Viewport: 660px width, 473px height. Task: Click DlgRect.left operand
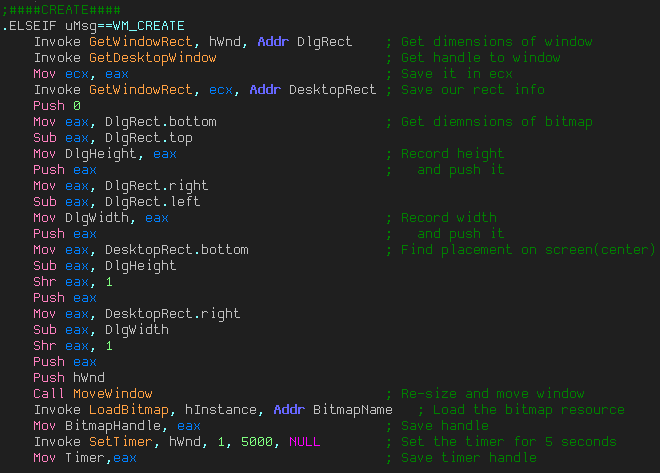(x=153, y=202)
